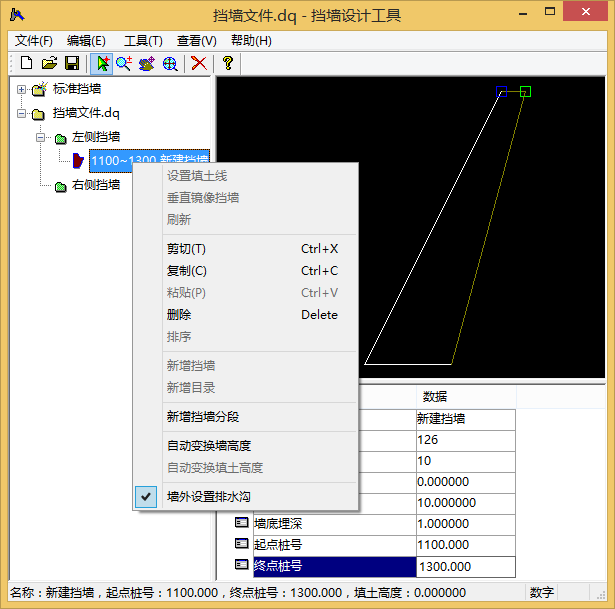Click 自动变换墙高度 menu entry
Screen dimensions: 615x609
tap(208, 446)
